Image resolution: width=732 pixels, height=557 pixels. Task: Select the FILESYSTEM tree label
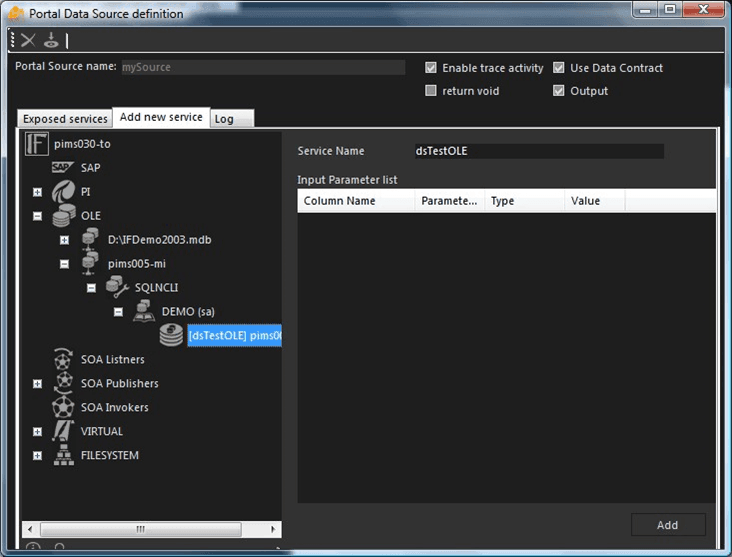[110, 455]
